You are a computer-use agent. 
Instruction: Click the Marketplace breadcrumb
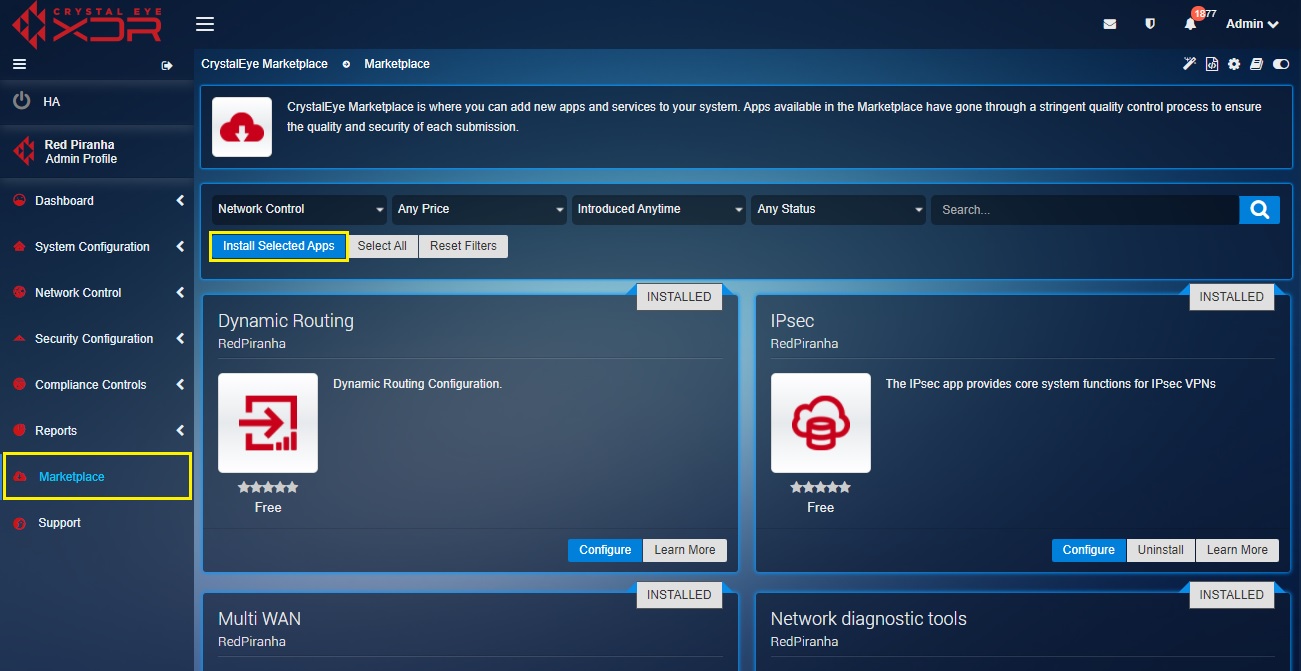click(x=397, y=64)
